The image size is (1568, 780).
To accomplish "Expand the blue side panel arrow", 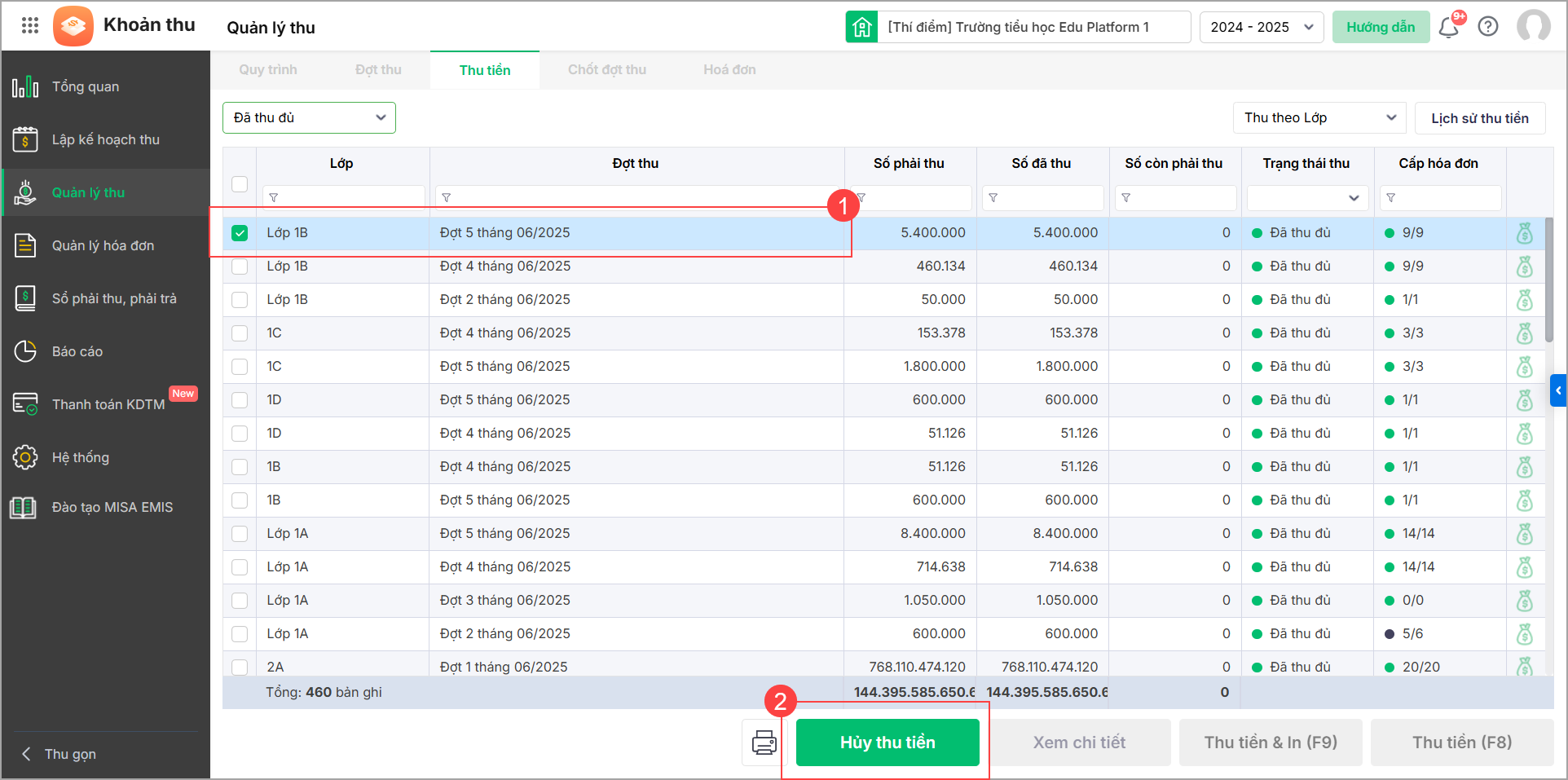I will click(1558, 390).
